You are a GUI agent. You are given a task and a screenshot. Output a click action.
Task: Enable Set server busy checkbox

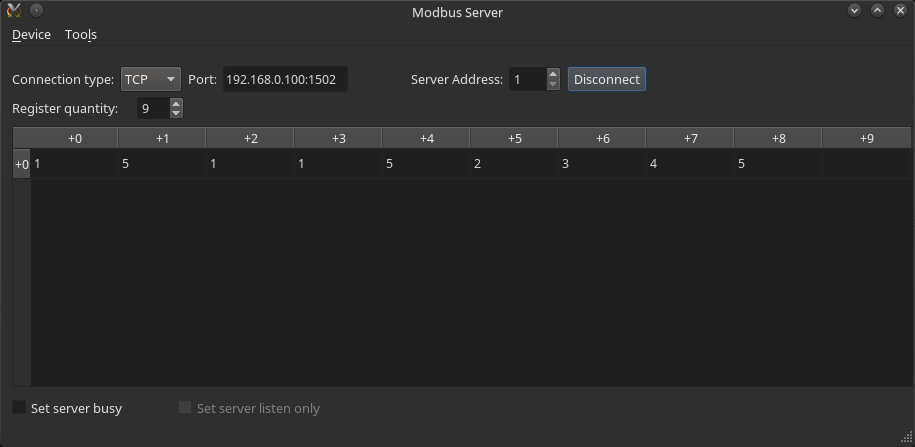click(x=19, y=407)
